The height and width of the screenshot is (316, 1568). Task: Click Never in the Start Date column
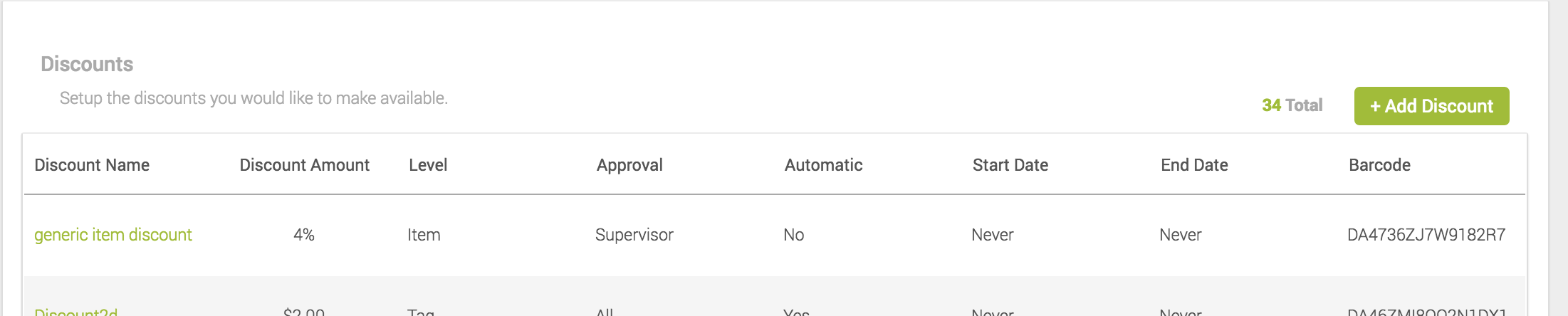point(992,235)
